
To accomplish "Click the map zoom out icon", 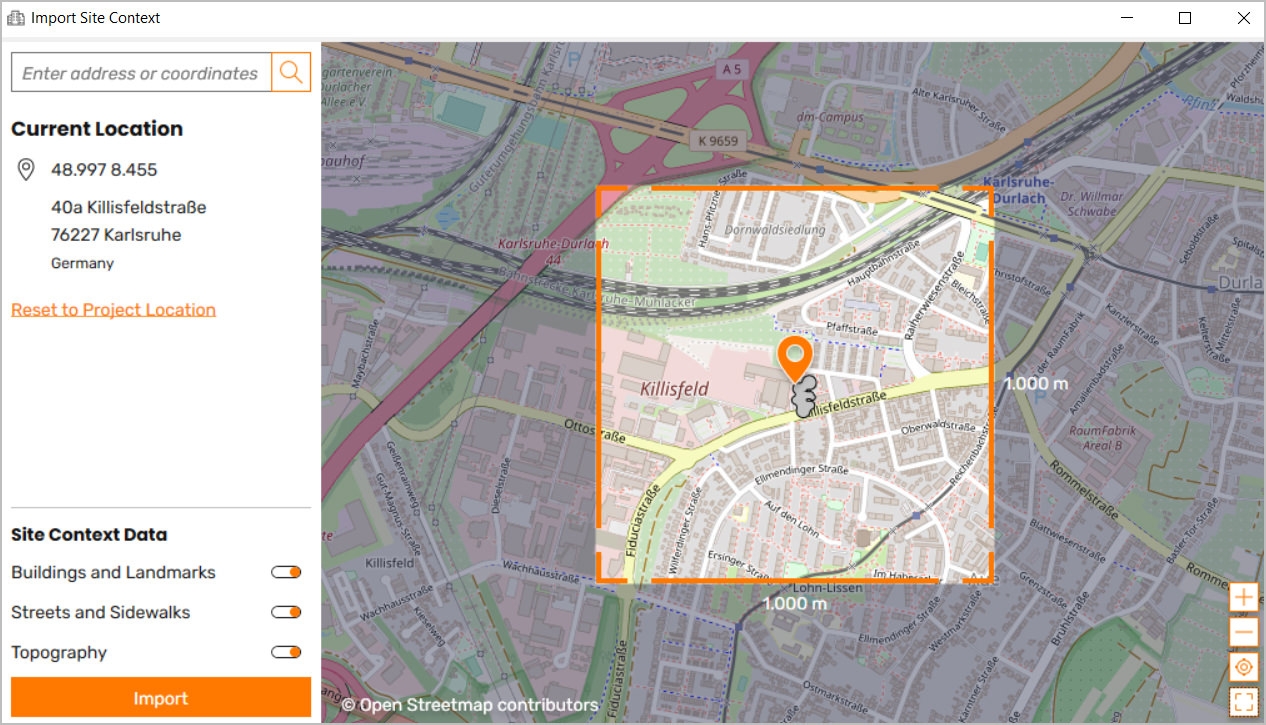I will tap(1243, 631).
